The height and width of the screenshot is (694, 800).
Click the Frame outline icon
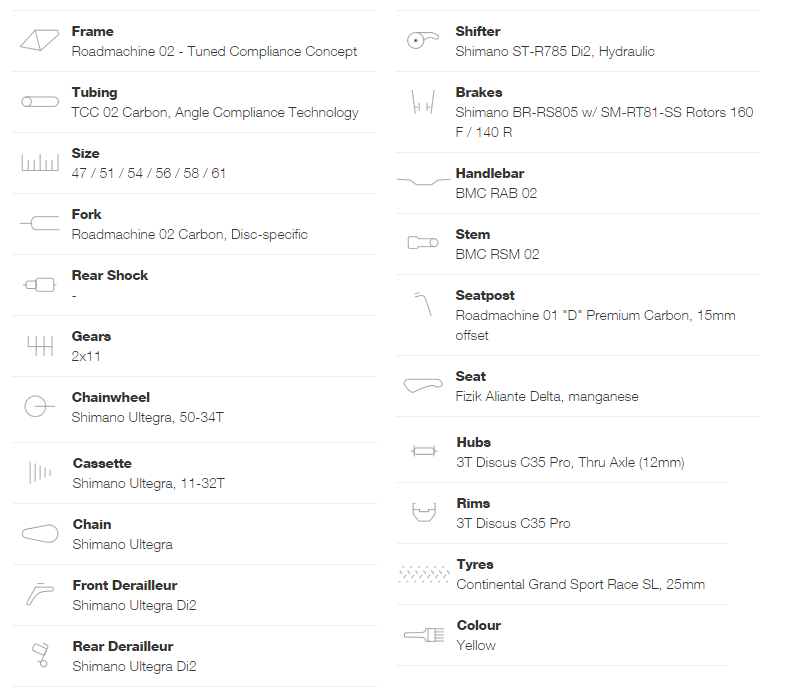pyautogui.click(x=39, y=40)
